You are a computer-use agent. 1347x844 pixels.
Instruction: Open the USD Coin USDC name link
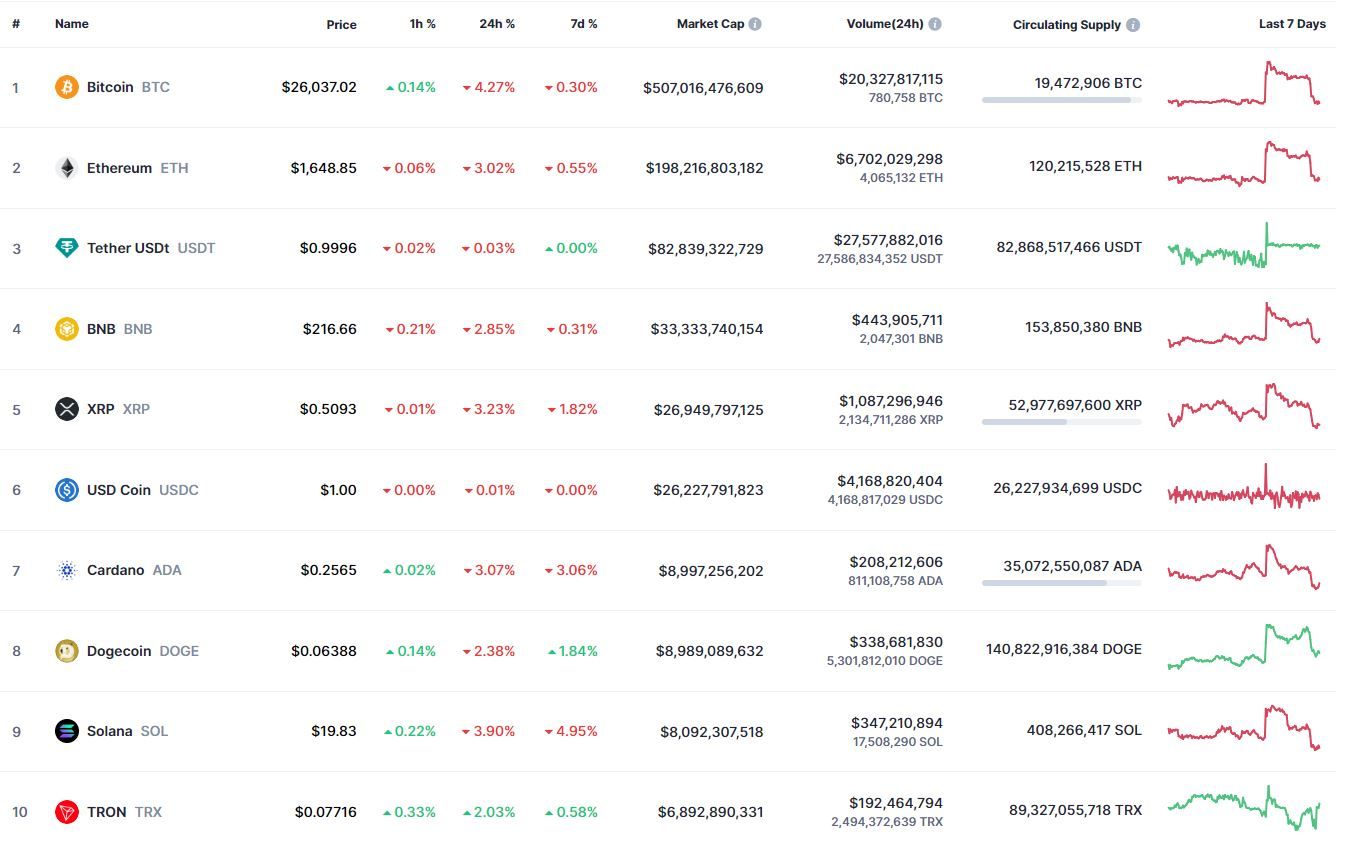[143, 490]
